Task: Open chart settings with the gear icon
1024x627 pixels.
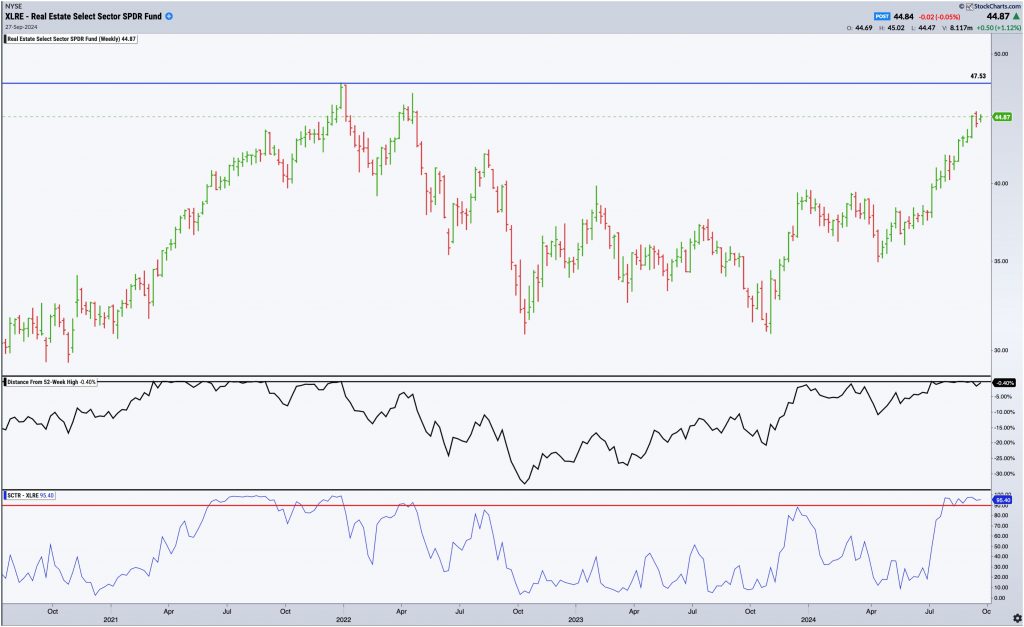Action: pos(1017,618)
